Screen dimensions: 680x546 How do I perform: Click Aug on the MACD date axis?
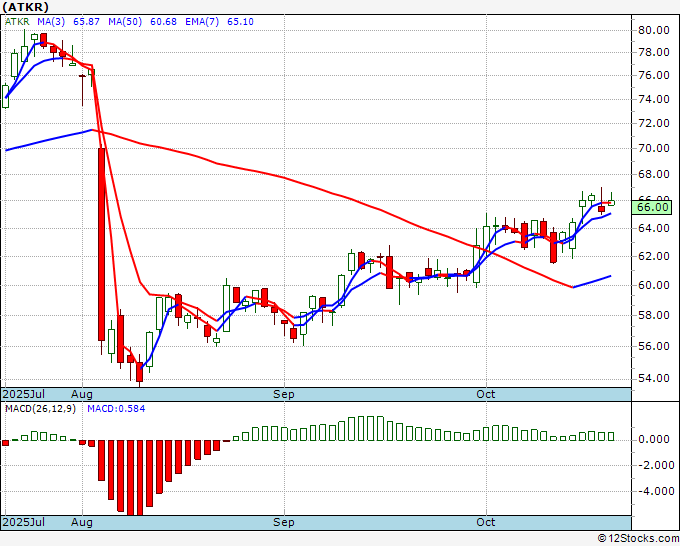coord(82,522)
